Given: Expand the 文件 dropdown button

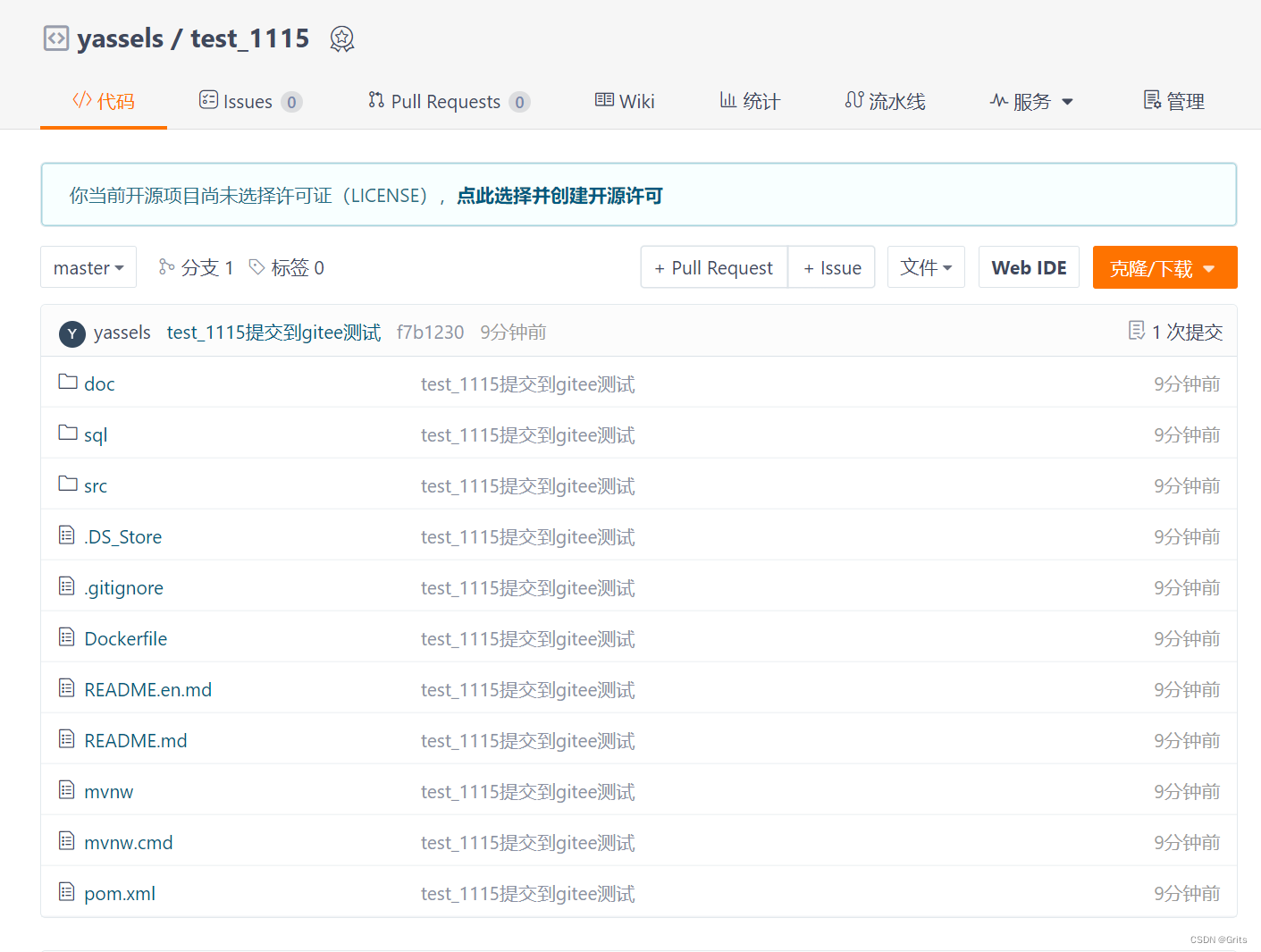Looking at the screenshot, I should (926, 267).
